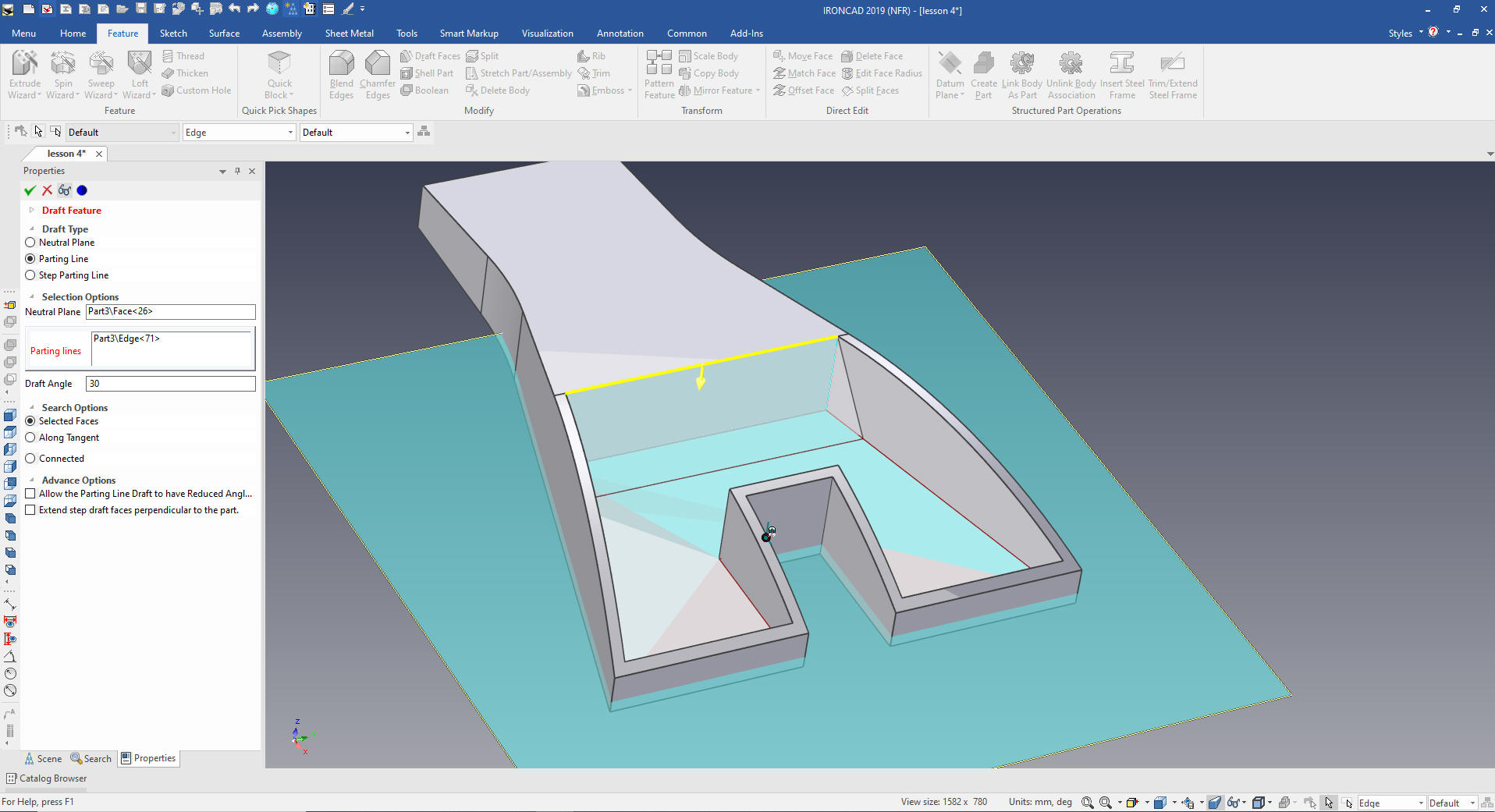Click the Draft Angle input field
This screenshot has height=812, width=1495.
point(170,384)
